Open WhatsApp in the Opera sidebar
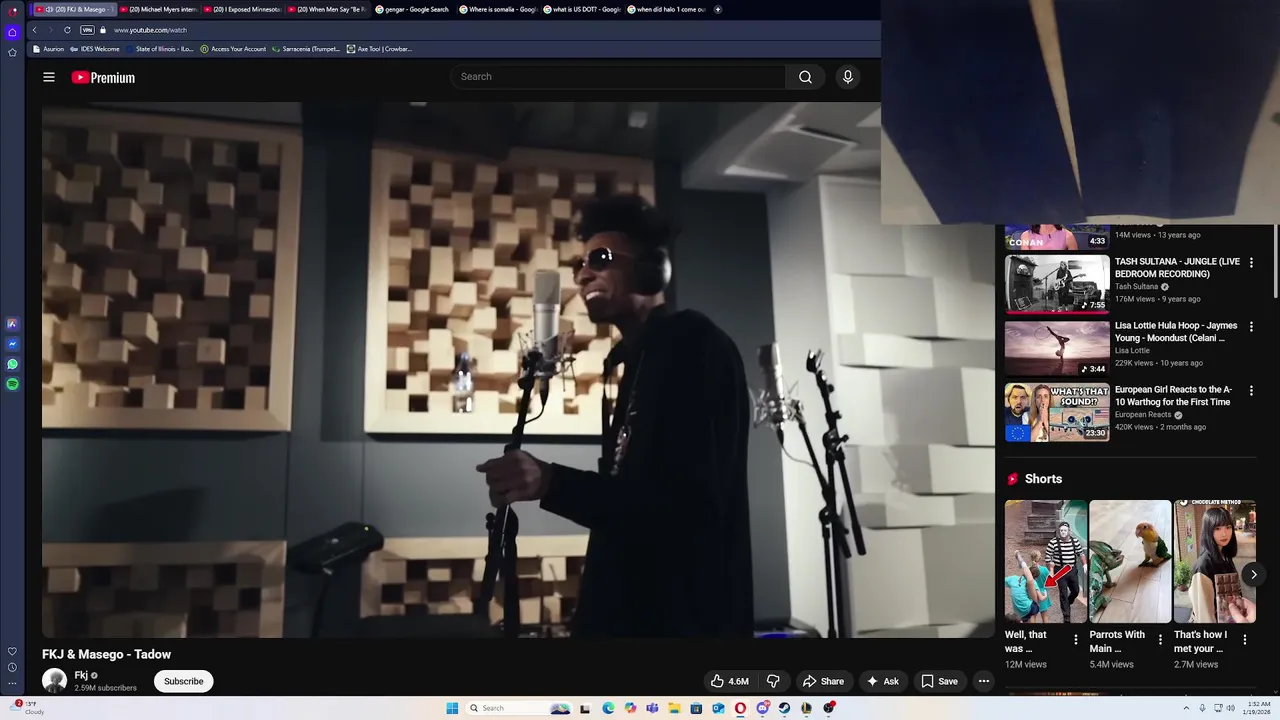 (12, 364)
